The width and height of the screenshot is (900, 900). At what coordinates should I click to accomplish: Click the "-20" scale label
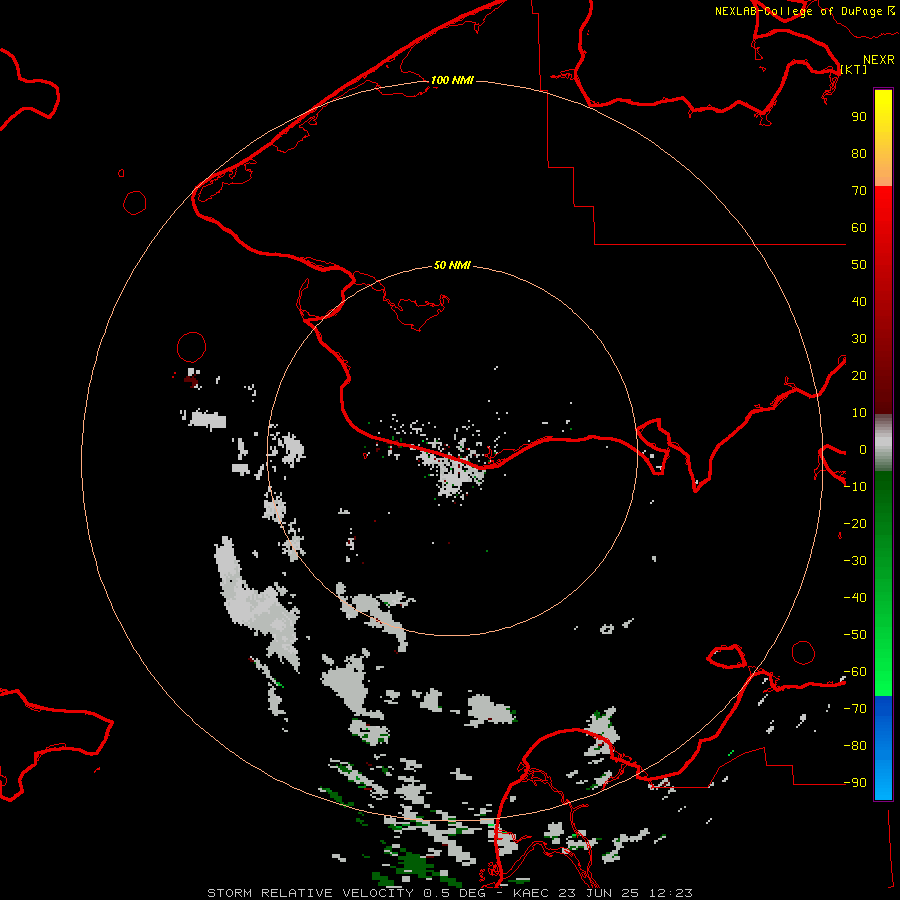pos(855,524)
